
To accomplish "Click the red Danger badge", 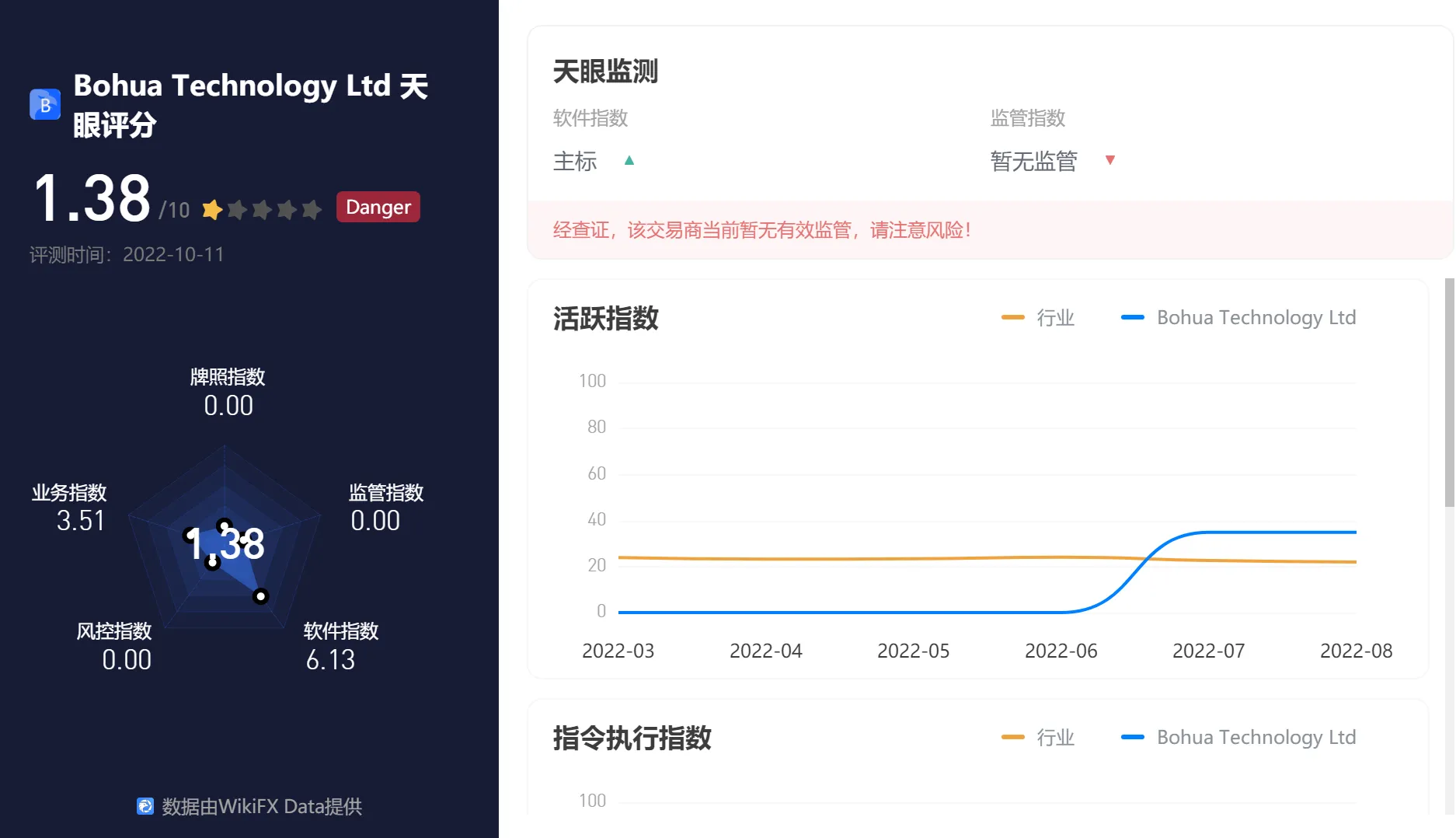I will pyautogui.click(x=378, y=207).
